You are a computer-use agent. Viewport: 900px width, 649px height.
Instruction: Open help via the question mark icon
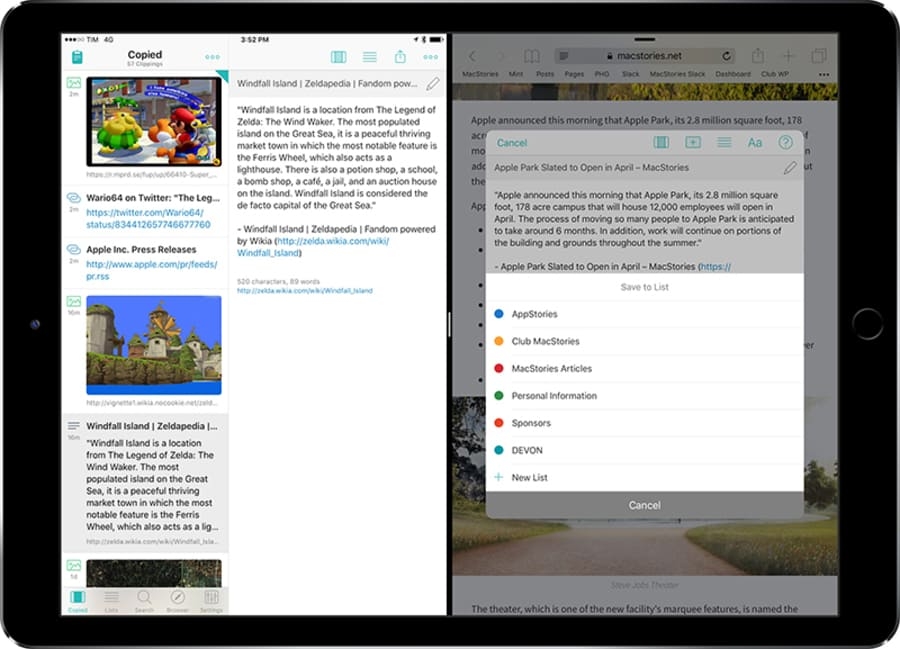786,142
